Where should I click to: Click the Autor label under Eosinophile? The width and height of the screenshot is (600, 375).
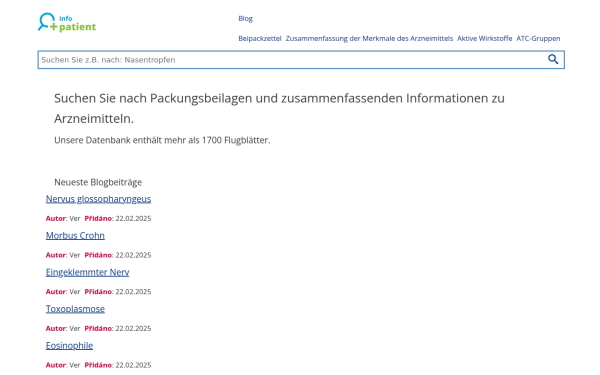56,365
